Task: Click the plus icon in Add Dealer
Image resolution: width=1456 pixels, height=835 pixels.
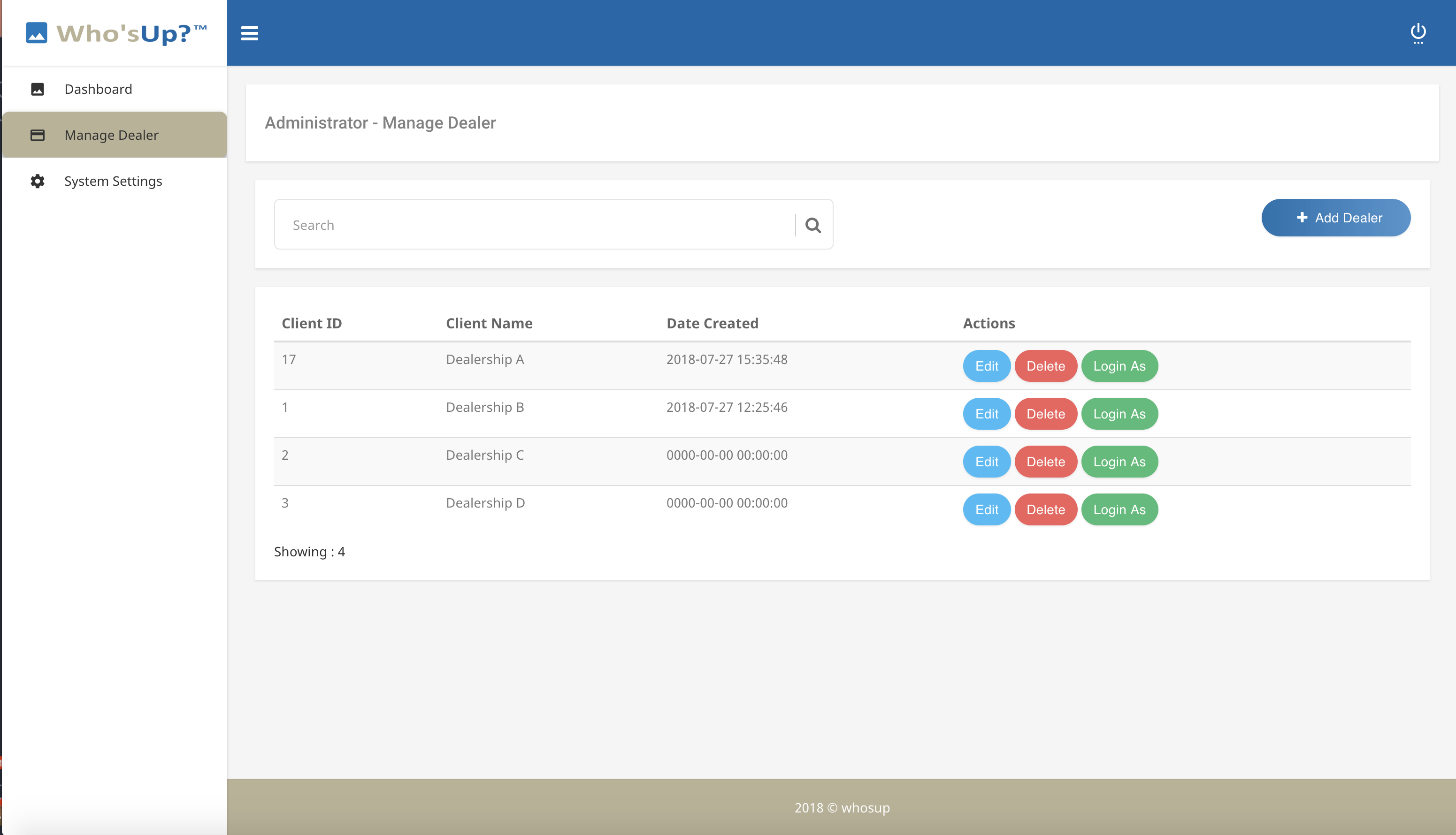Action: (1302, 217)
